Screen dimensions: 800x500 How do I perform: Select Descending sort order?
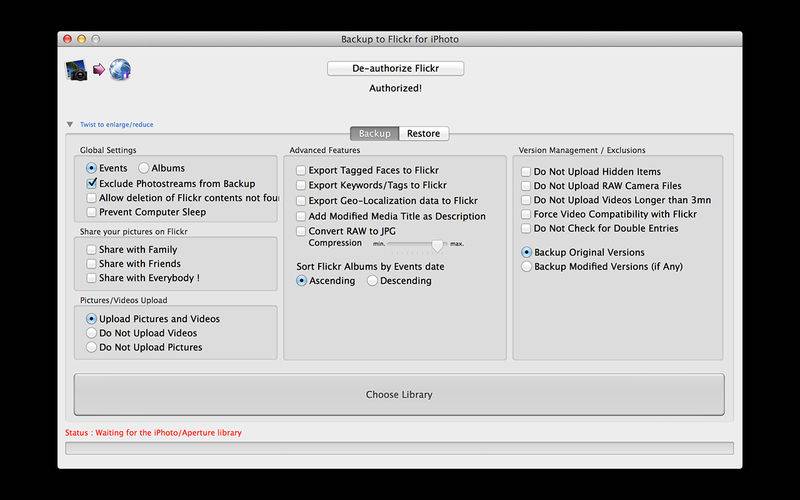(x=372, y=281)
